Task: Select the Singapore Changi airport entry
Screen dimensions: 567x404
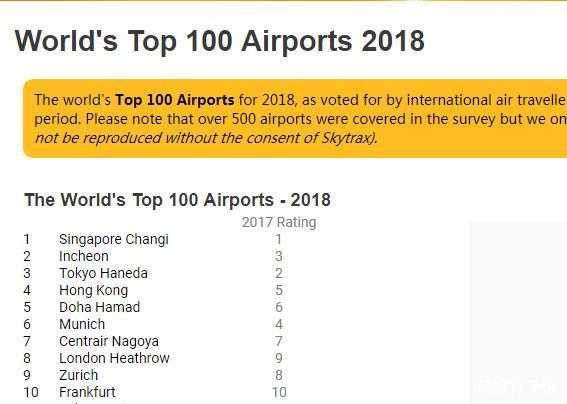Action: point(114,239)
